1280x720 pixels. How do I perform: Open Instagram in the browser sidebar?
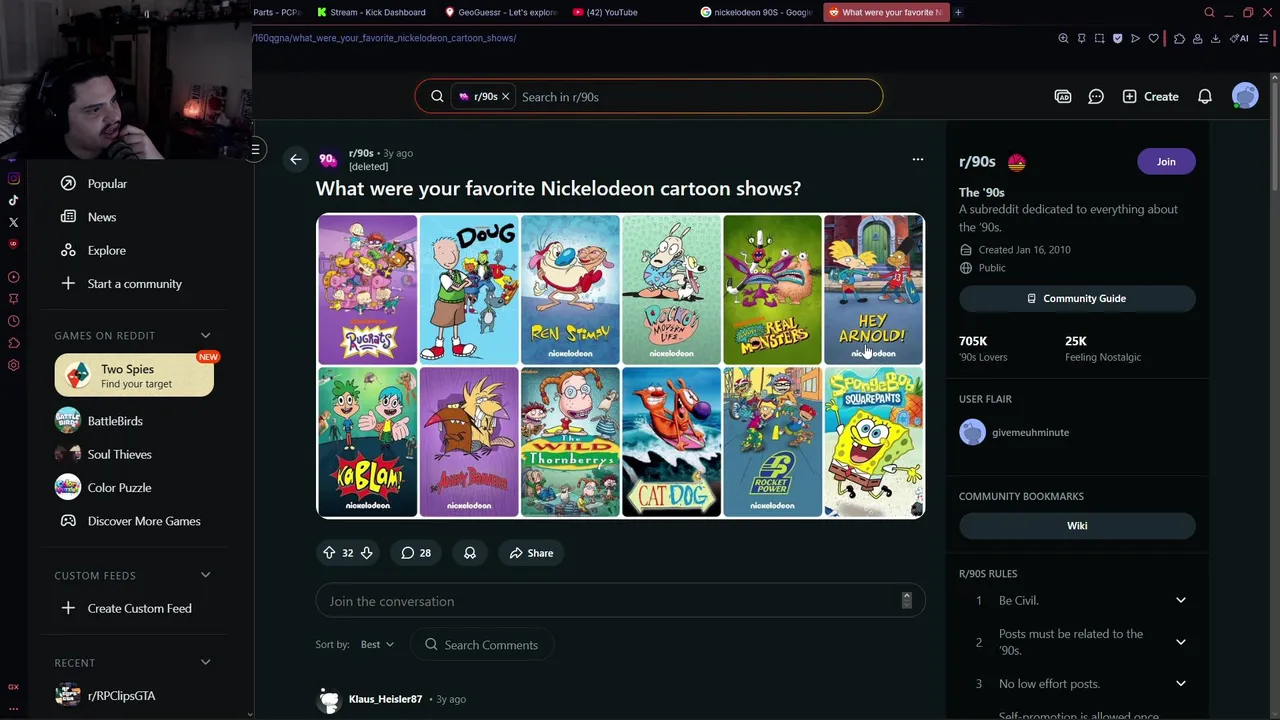tap(13, 179)
